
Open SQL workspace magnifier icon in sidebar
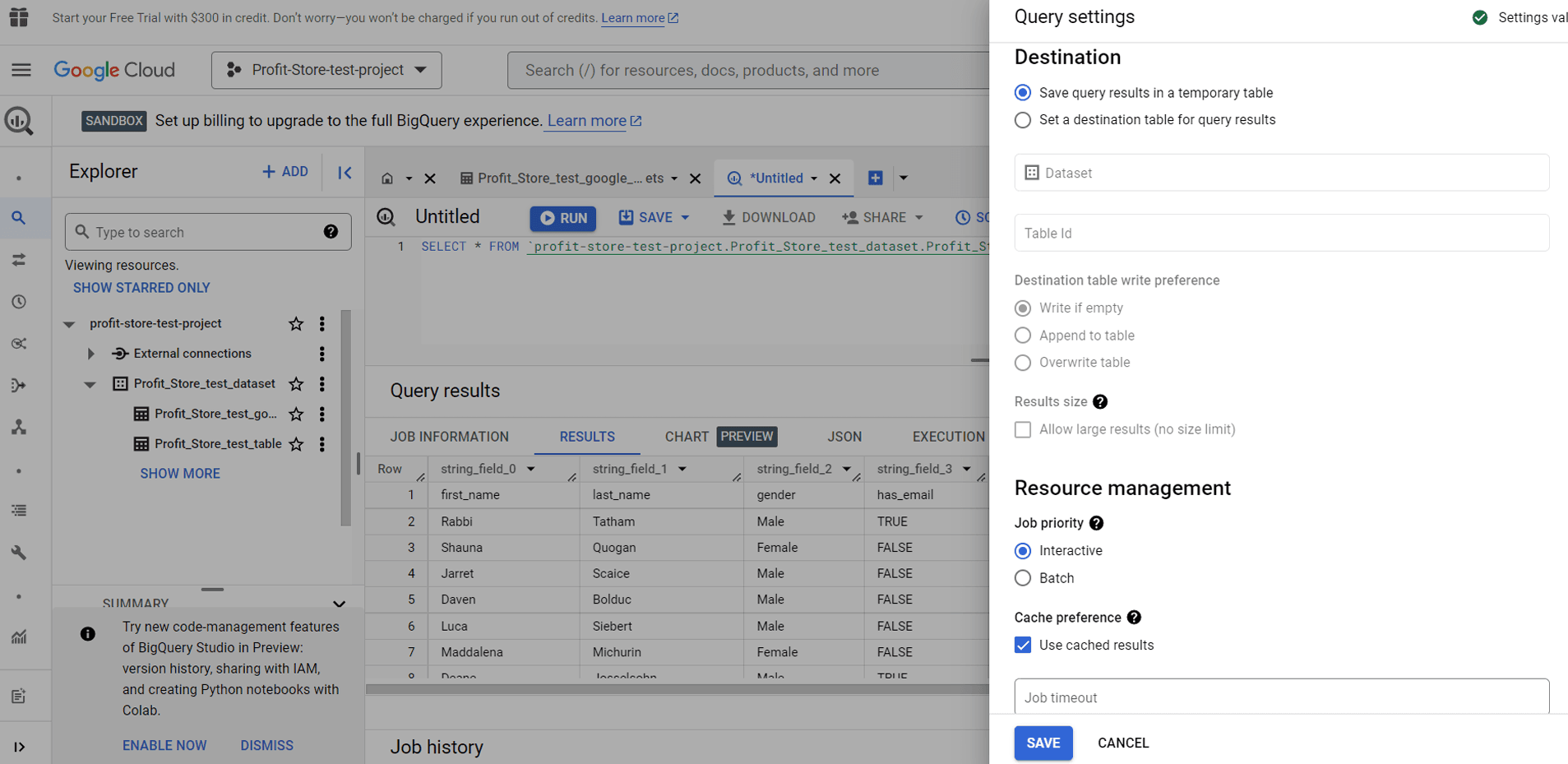19,218
